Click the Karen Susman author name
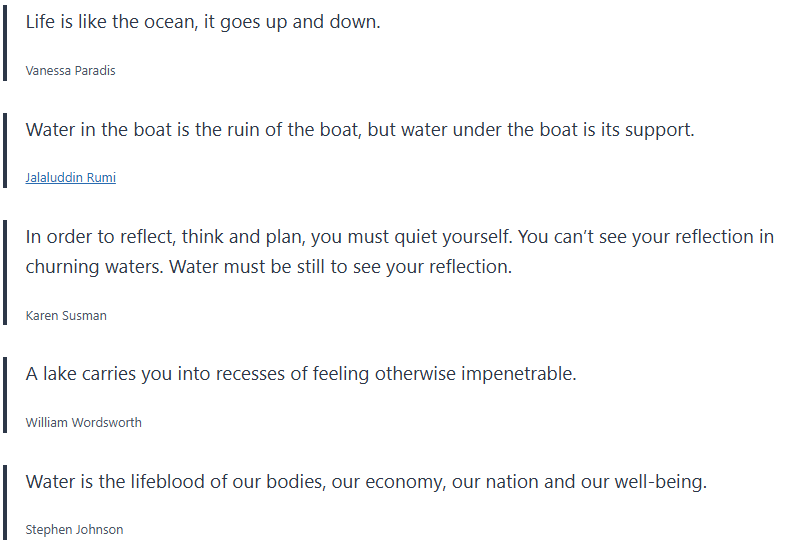 click(x=66, y=316)
